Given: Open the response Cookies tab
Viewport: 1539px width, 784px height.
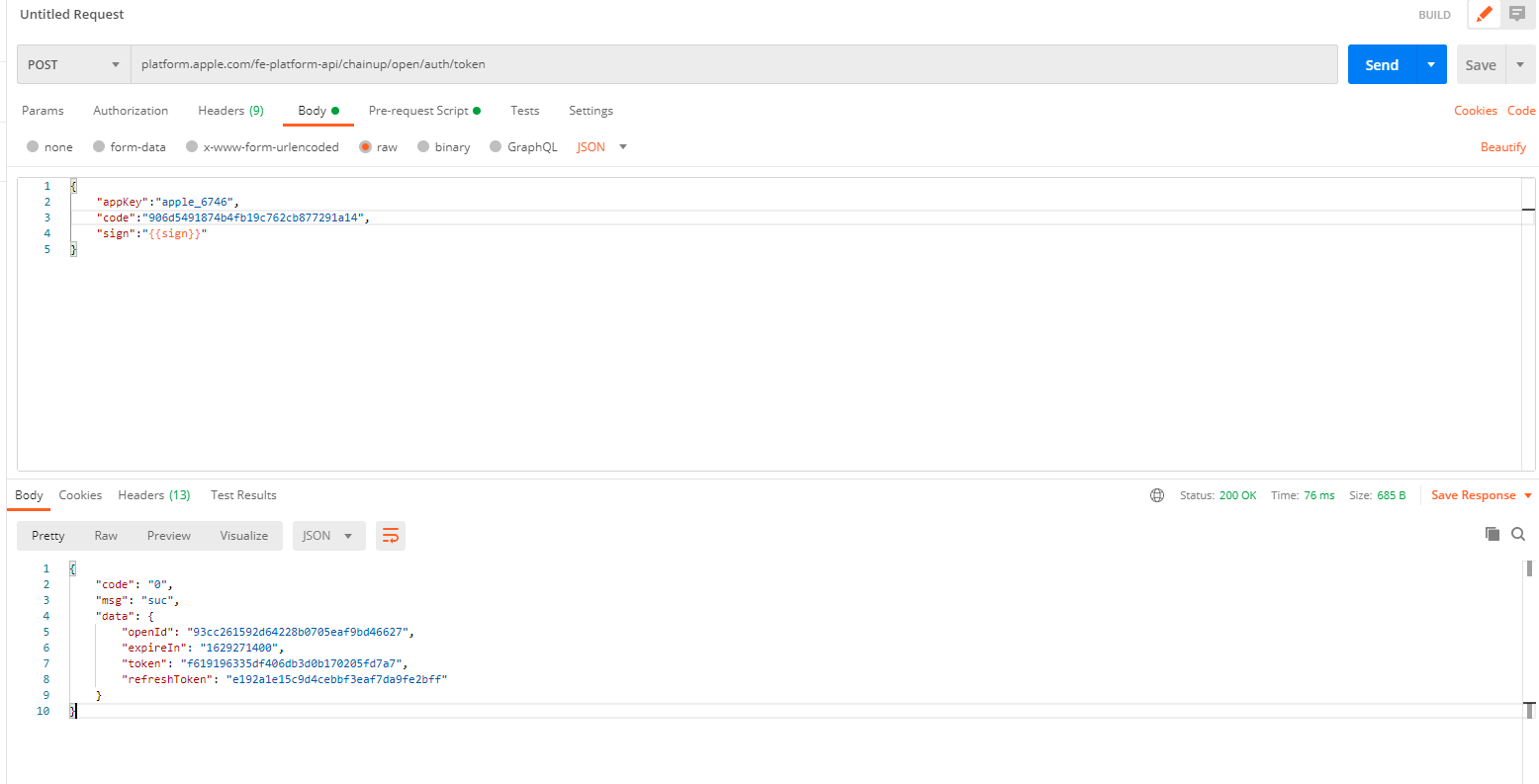Looking at the screenshot, I should [x=80, y=495].
